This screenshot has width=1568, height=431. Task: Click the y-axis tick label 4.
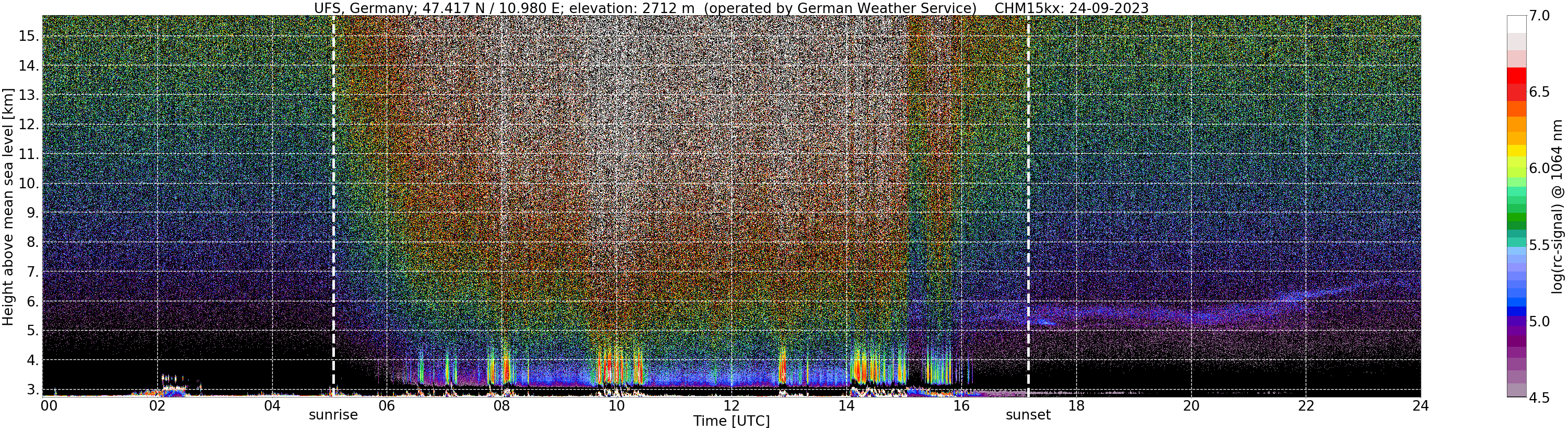click(32, 360)
